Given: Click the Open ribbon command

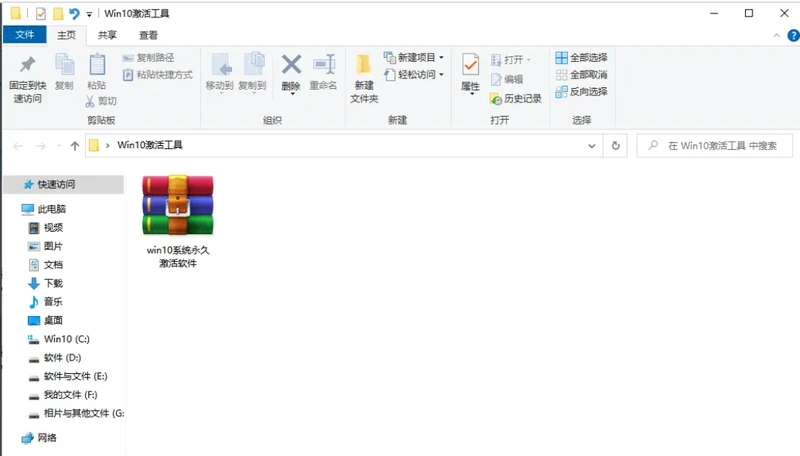Looking at the screenshot, I should click(x=511, y=60).
